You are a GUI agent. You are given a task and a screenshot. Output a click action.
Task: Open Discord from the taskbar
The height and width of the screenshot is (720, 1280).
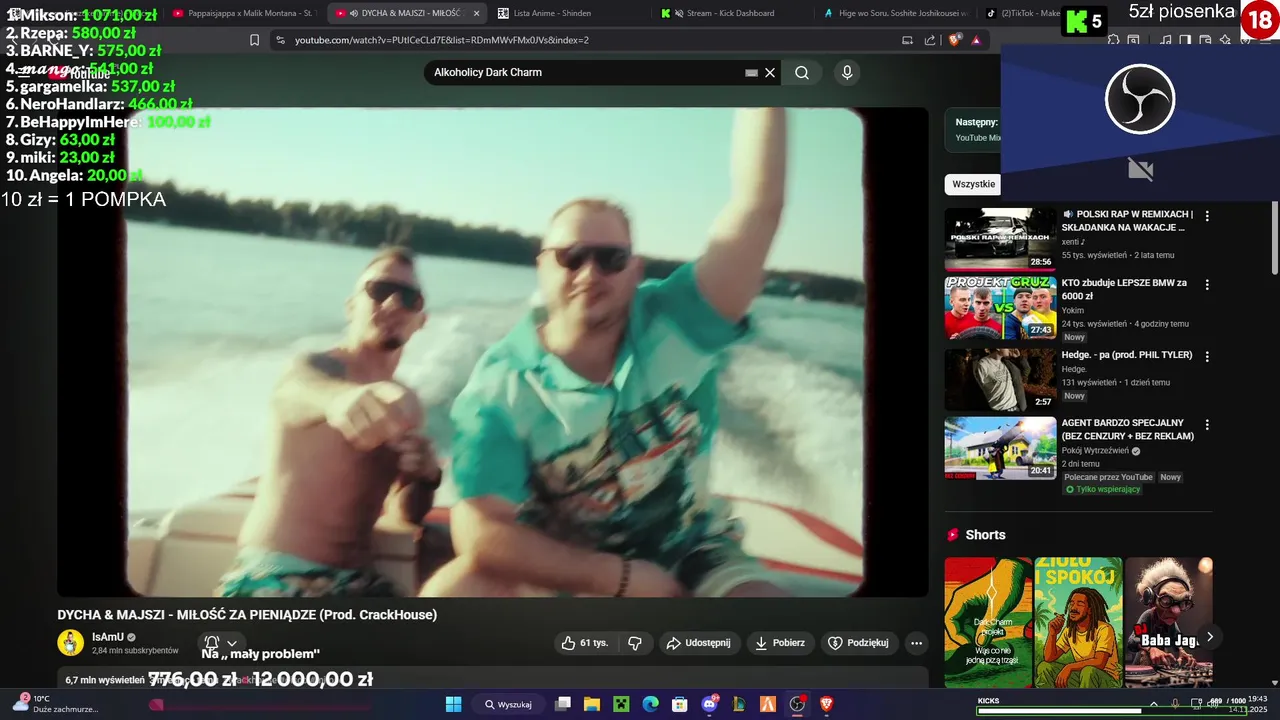[710, 704]
